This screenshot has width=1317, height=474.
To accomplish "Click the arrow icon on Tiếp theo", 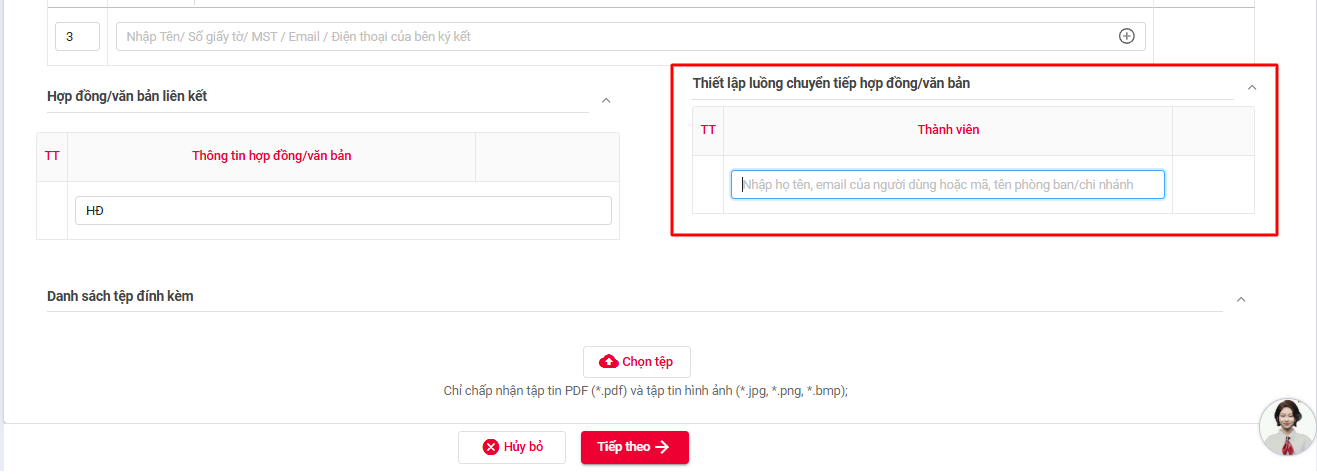I will point(662,447).
